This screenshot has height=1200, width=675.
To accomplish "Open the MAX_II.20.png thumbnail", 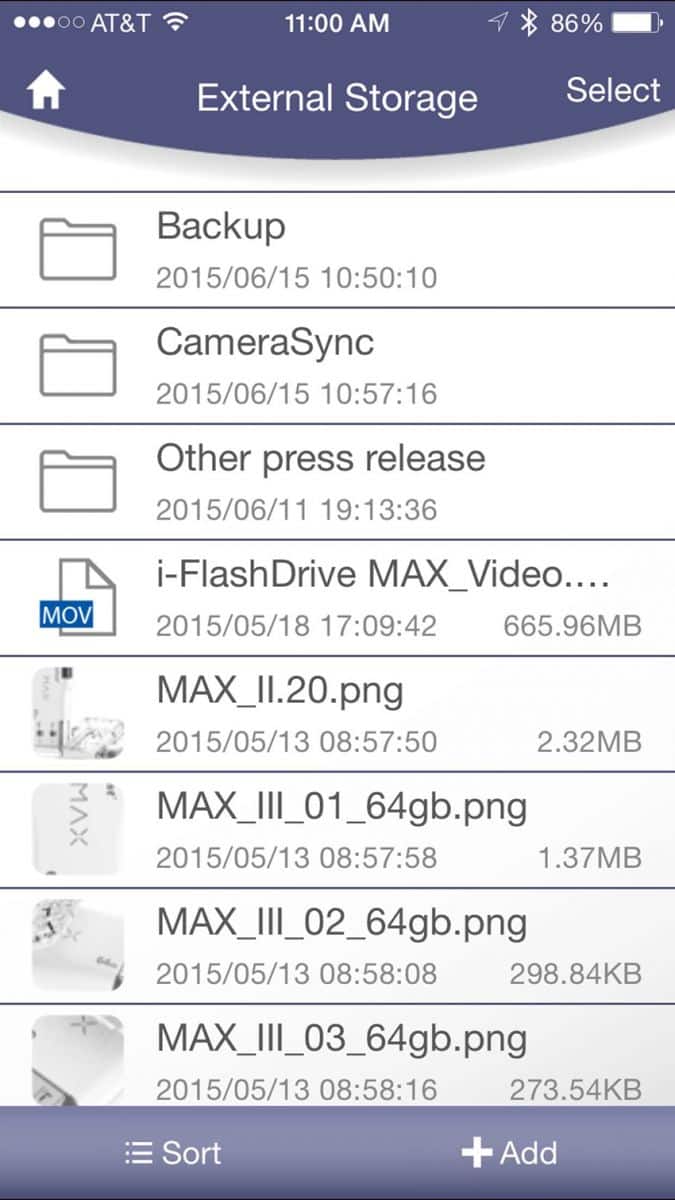I will tap(77, 714).
